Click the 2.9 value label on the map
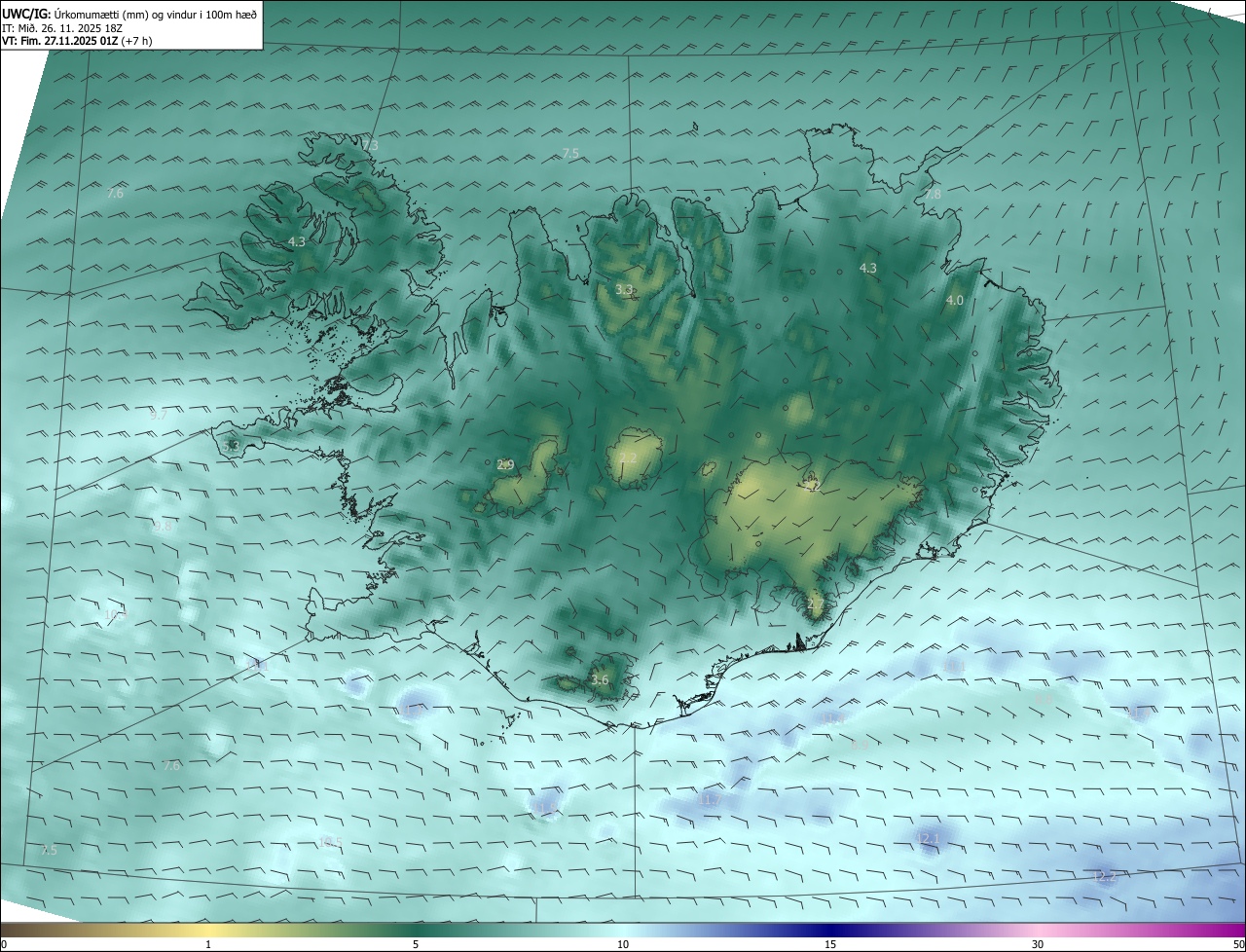1246x952 pixels. [505, 465]
